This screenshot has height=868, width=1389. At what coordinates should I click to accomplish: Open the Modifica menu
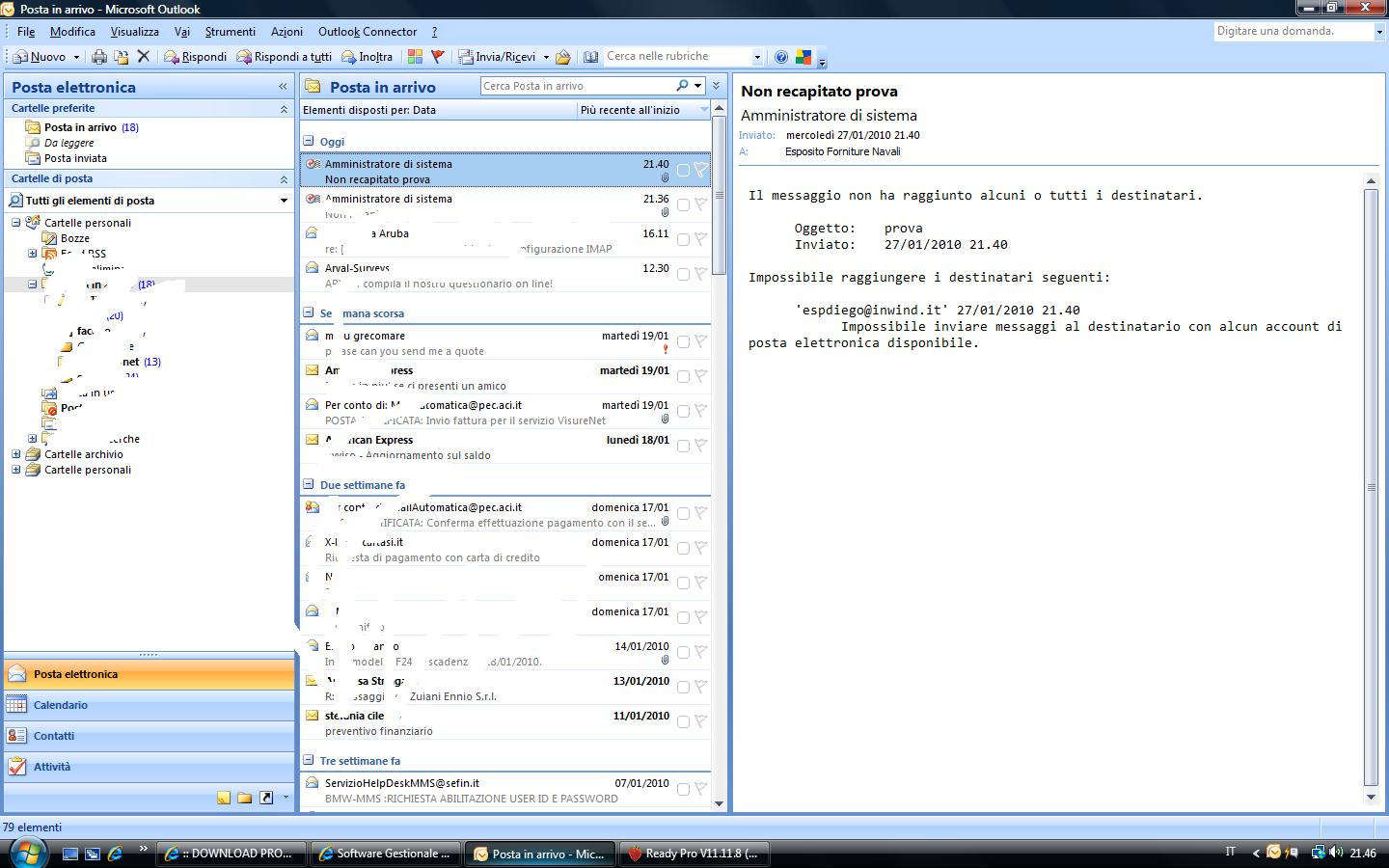point(72,32)
